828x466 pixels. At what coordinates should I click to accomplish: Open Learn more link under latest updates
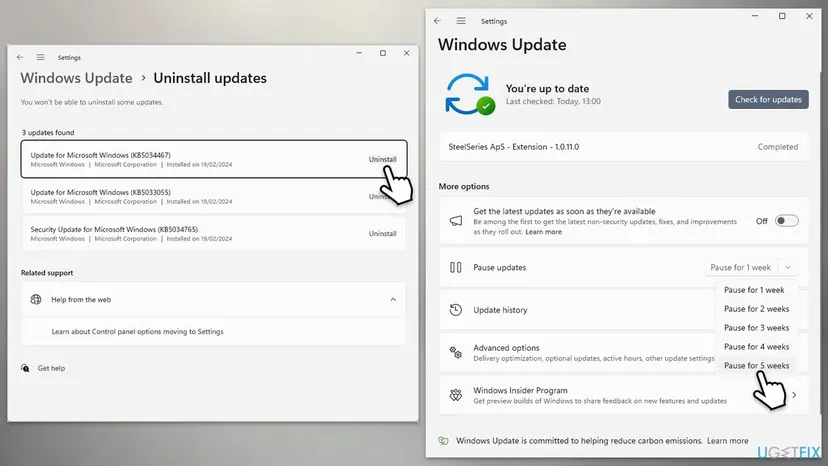543,232
